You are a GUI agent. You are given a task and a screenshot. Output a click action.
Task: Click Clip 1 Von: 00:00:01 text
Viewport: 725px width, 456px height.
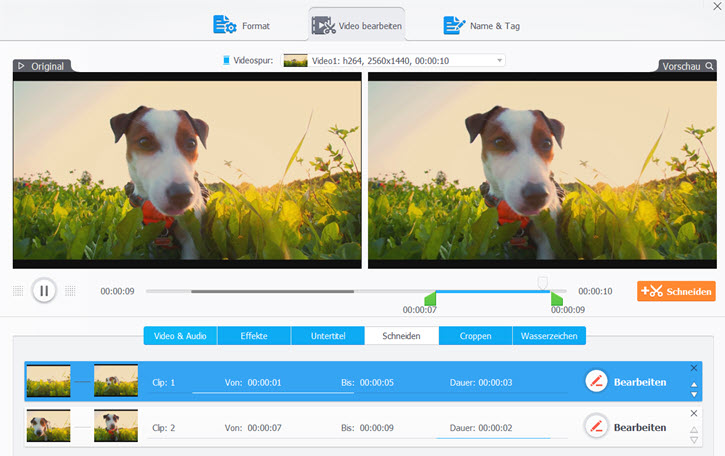(x=253, y=382)
